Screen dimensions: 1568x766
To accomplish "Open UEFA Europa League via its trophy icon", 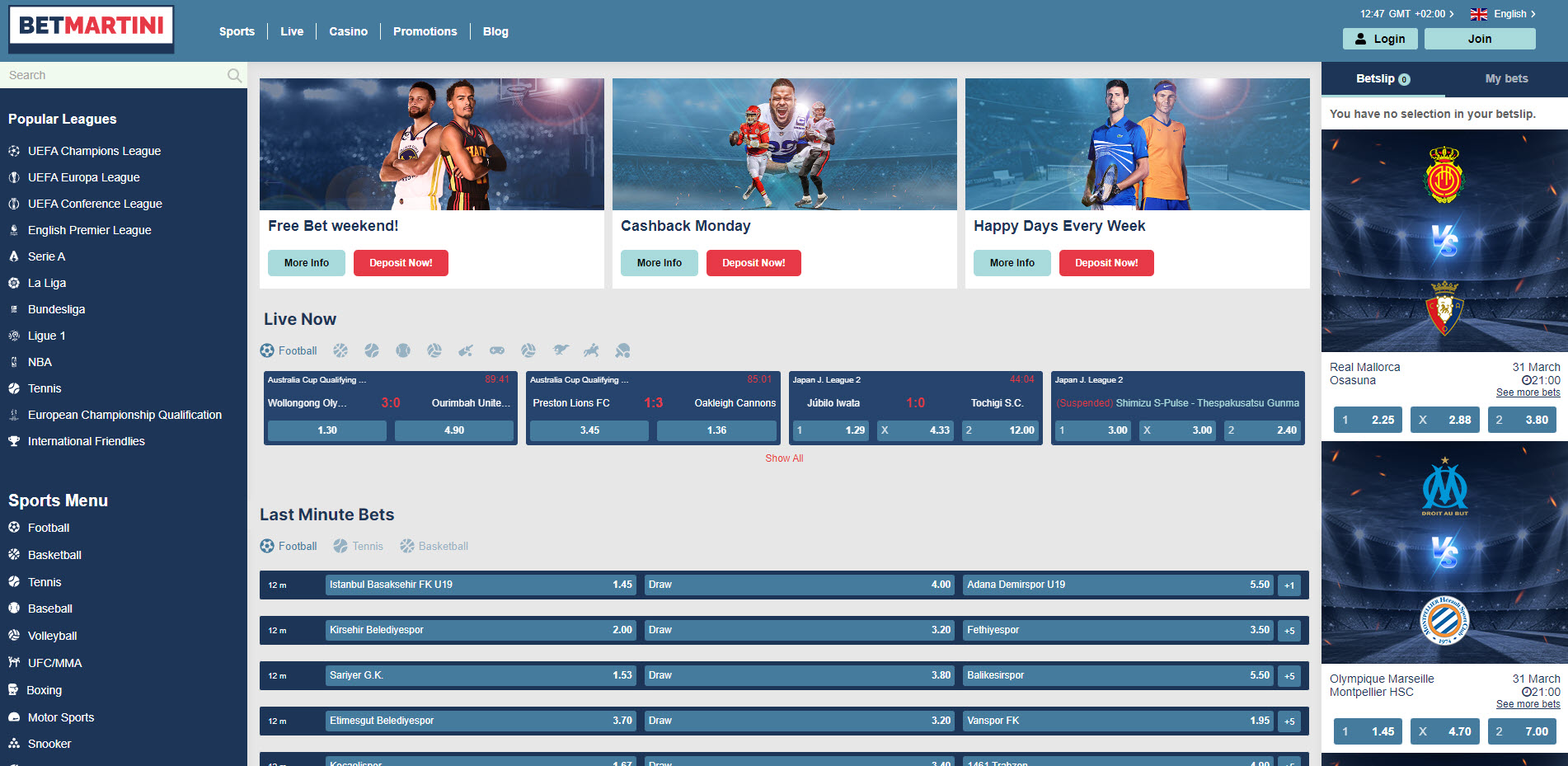I will click(x=14, y=177).
